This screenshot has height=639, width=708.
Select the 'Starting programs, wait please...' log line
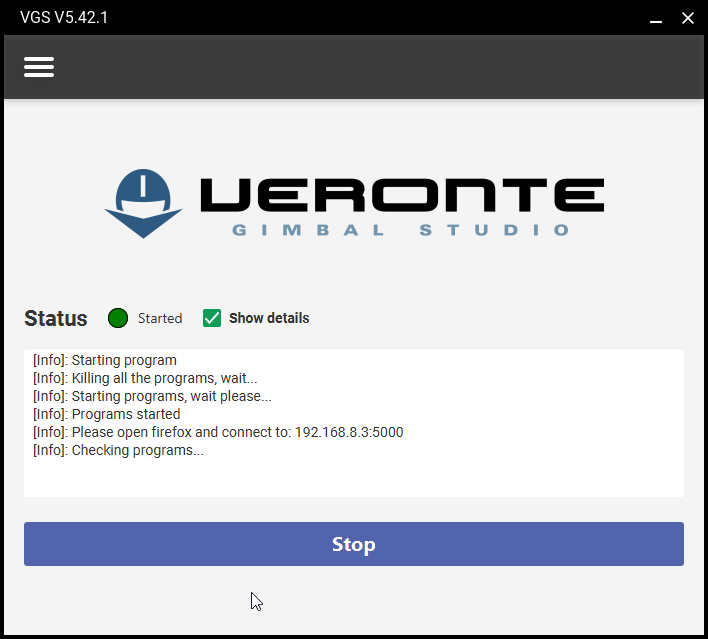pos(152,396)
